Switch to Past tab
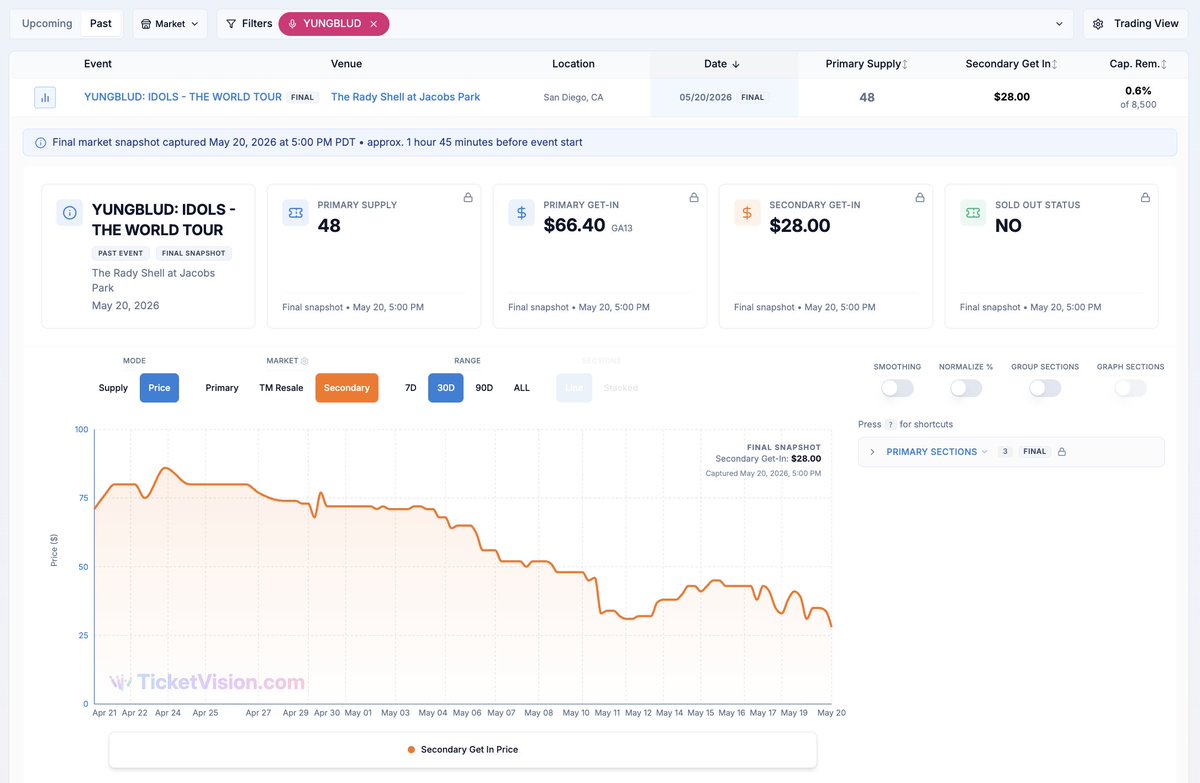This screenshot has width=1200, height=783. pyautogui.click(x=101, y=23)
